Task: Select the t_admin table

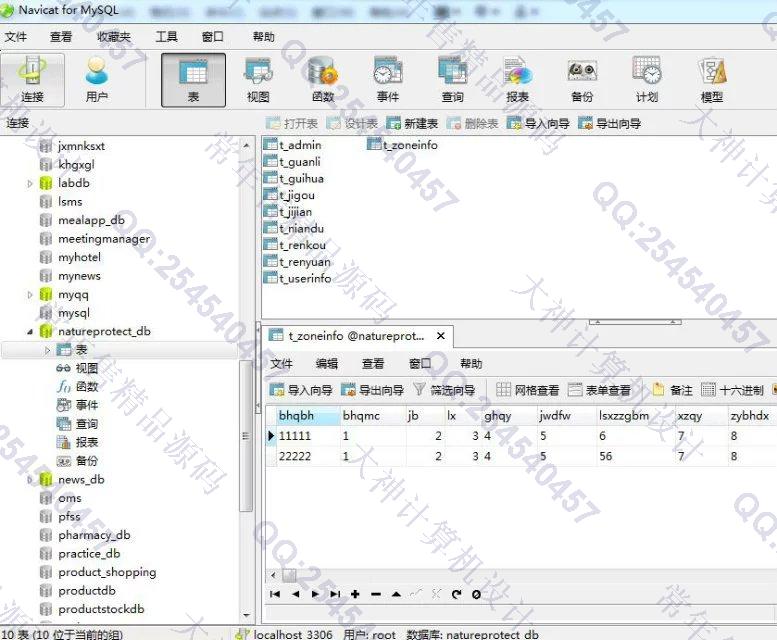Action: click(x=292, y=145)
